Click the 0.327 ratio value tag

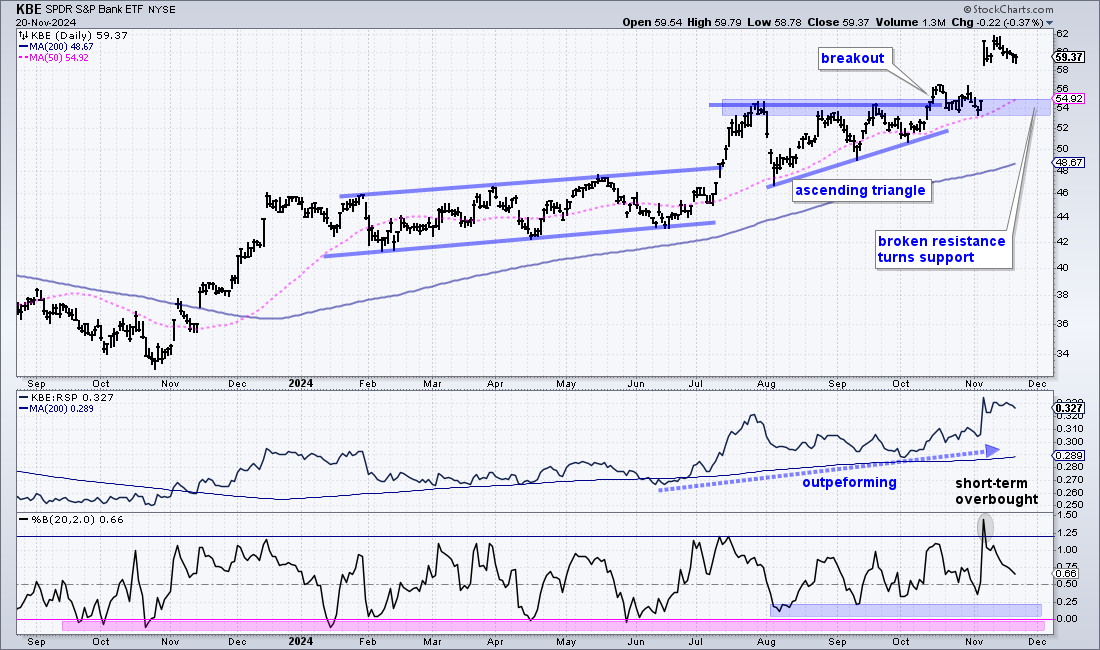[1070, 407]
